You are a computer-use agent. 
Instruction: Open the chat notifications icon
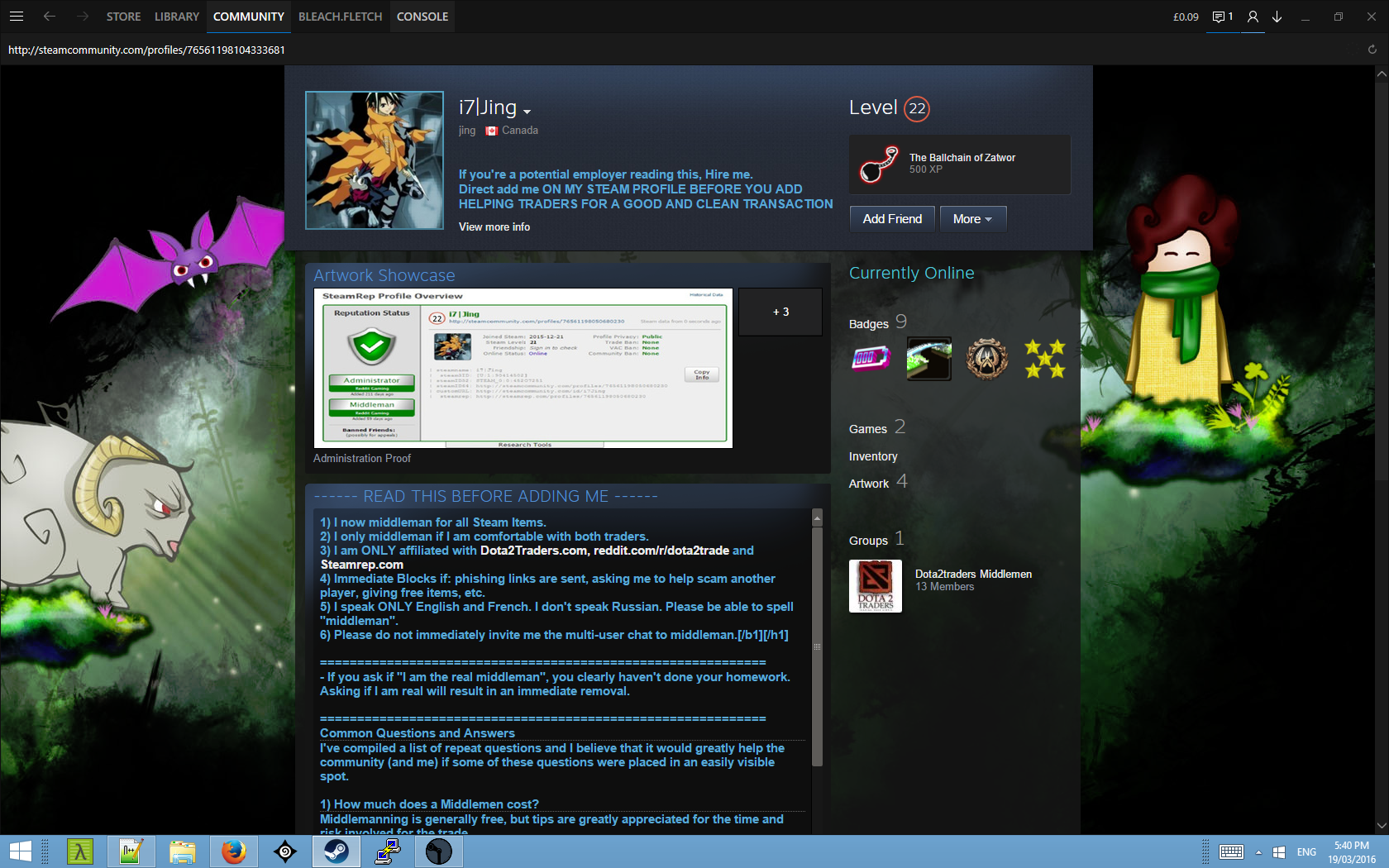1221,17
